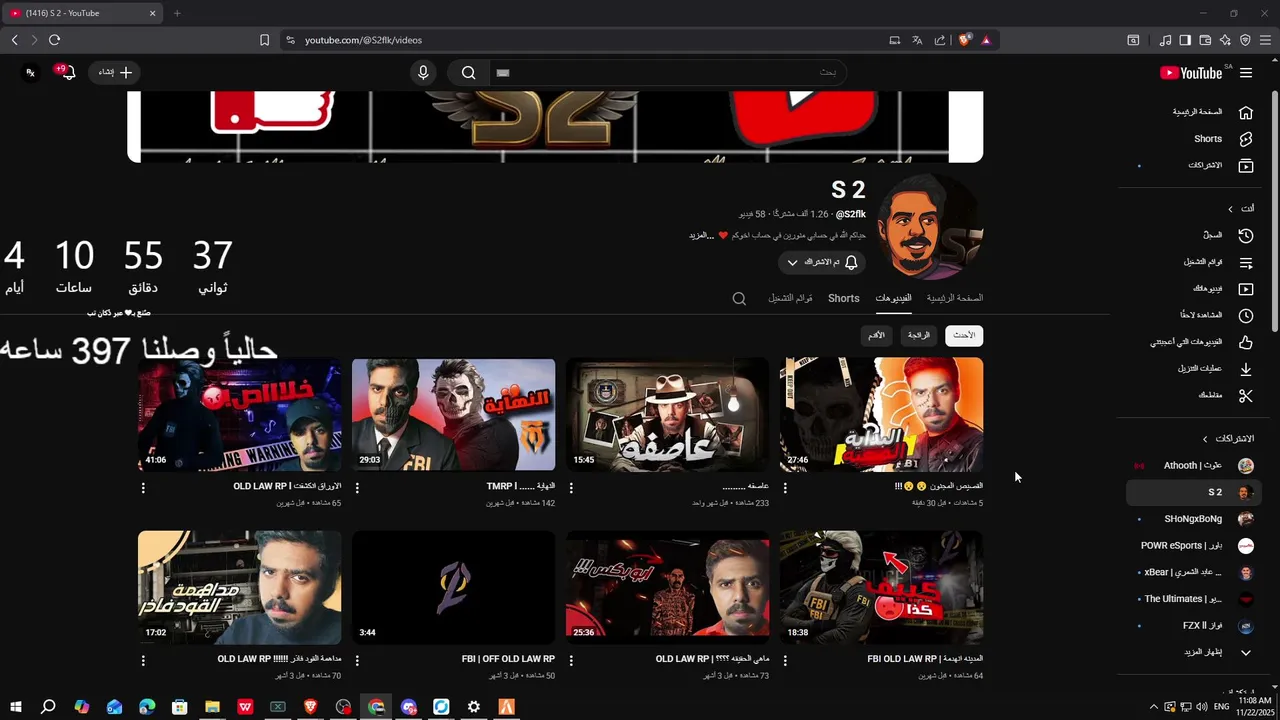Open Athooth subscription channel
Screen dimensions: 1280x720
click(x=1194, y=466)
